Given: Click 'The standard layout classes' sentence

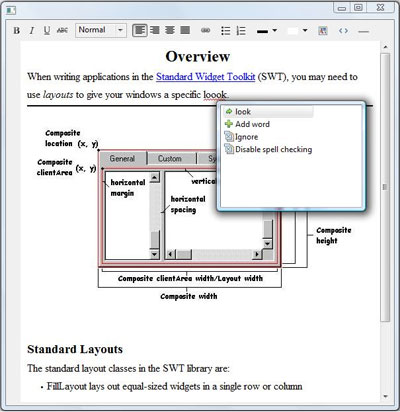Looking at the screenshot, I should 128,368.
